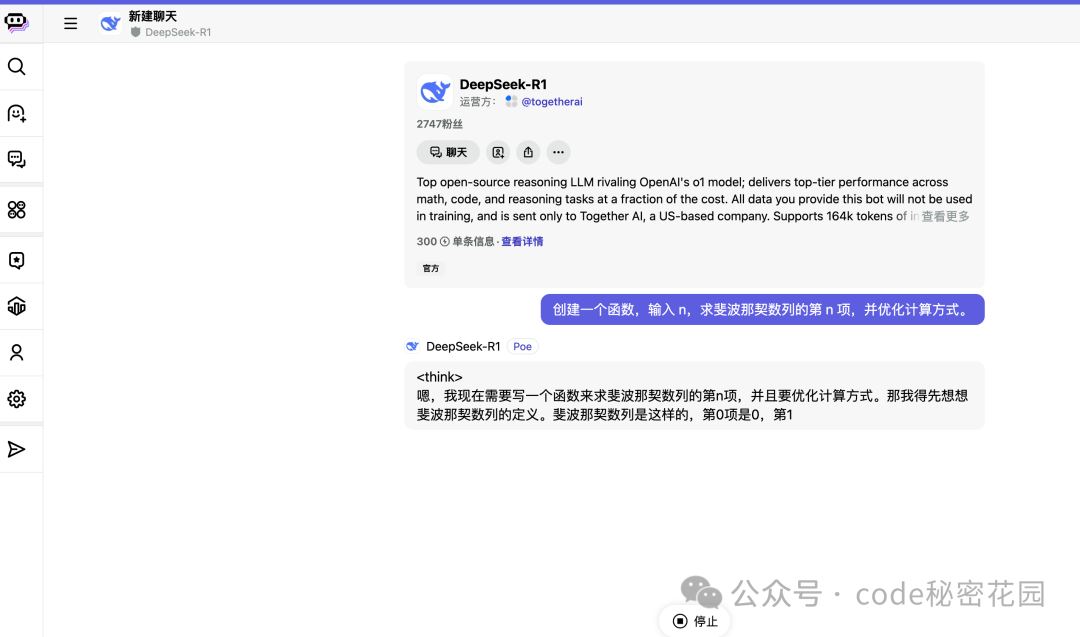Open the settings gear icon

[x=17, y=399]
